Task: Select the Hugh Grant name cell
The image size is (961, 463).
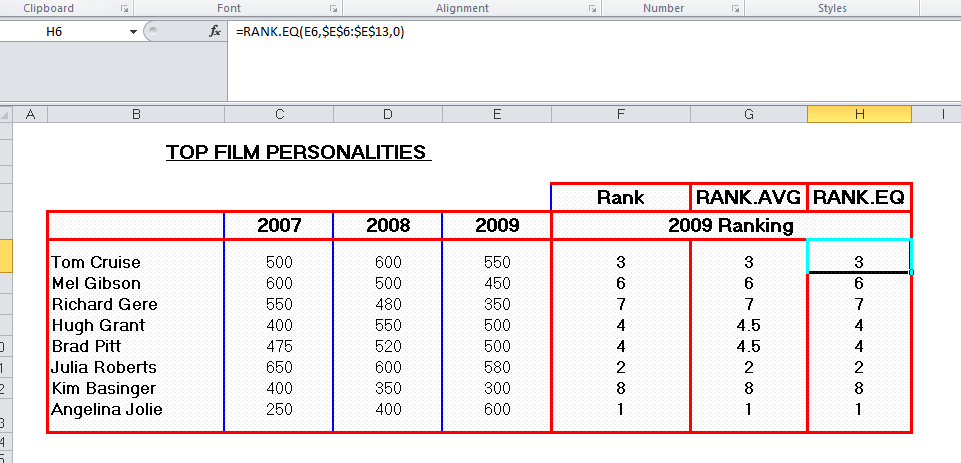Action: [x=136, y=325]
